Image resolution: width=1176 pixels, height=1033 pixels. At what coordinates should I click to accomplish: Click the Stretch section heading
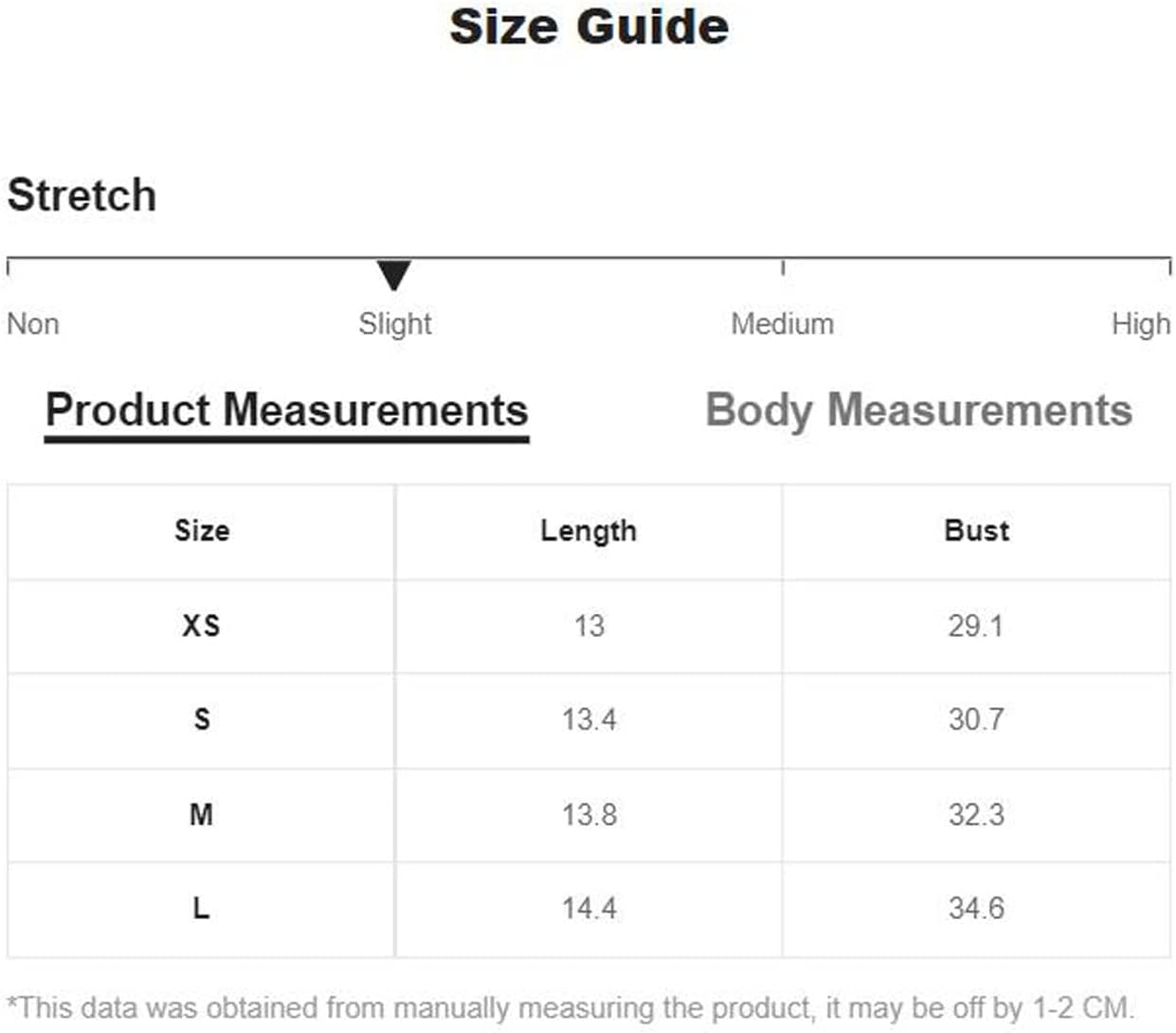[x=81, y=195]
